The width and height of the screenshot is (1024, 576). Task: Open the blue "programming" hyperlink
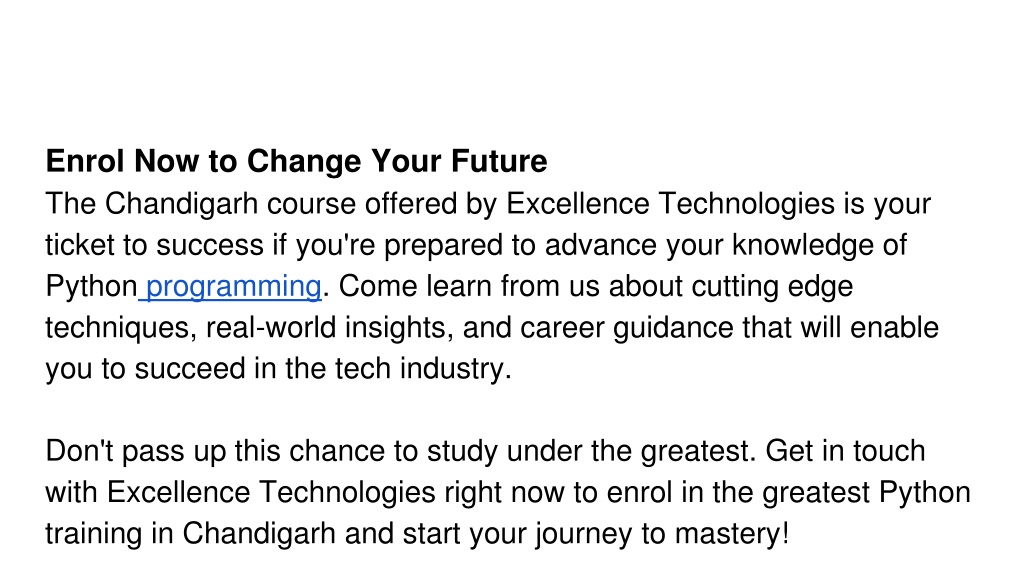(x=233, y=287)
